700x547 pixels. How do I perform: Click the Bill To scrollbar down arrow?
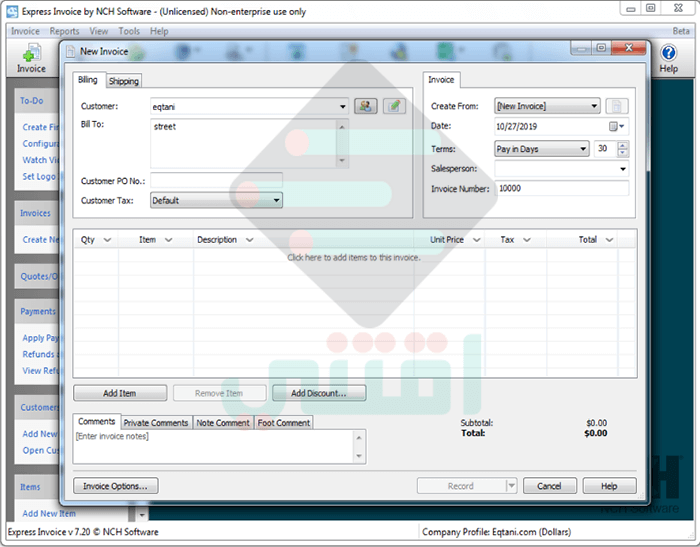click(342, 161)
